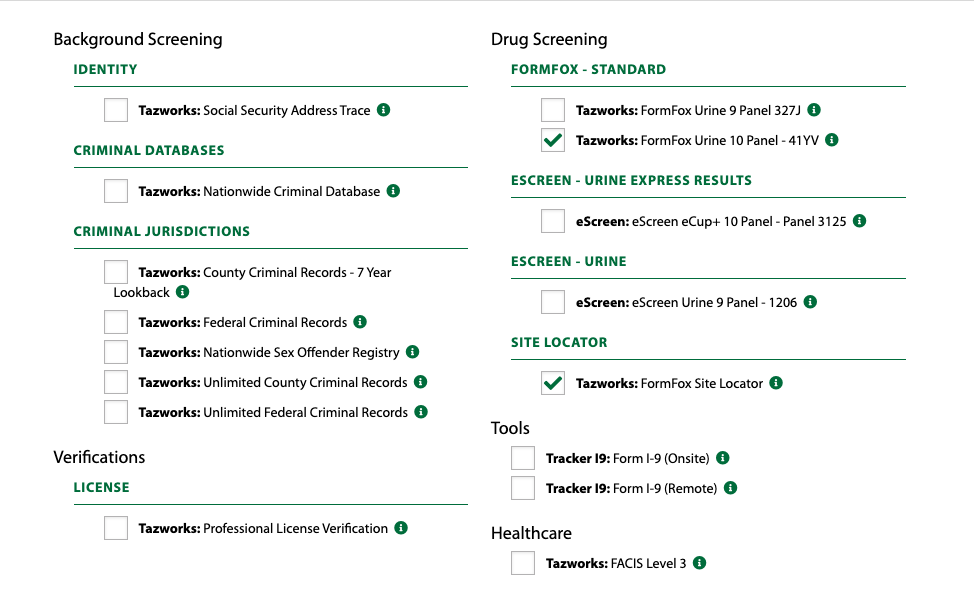Open info icon beside FACIS Level 3

pyautogui.click(x=699, y=563)
